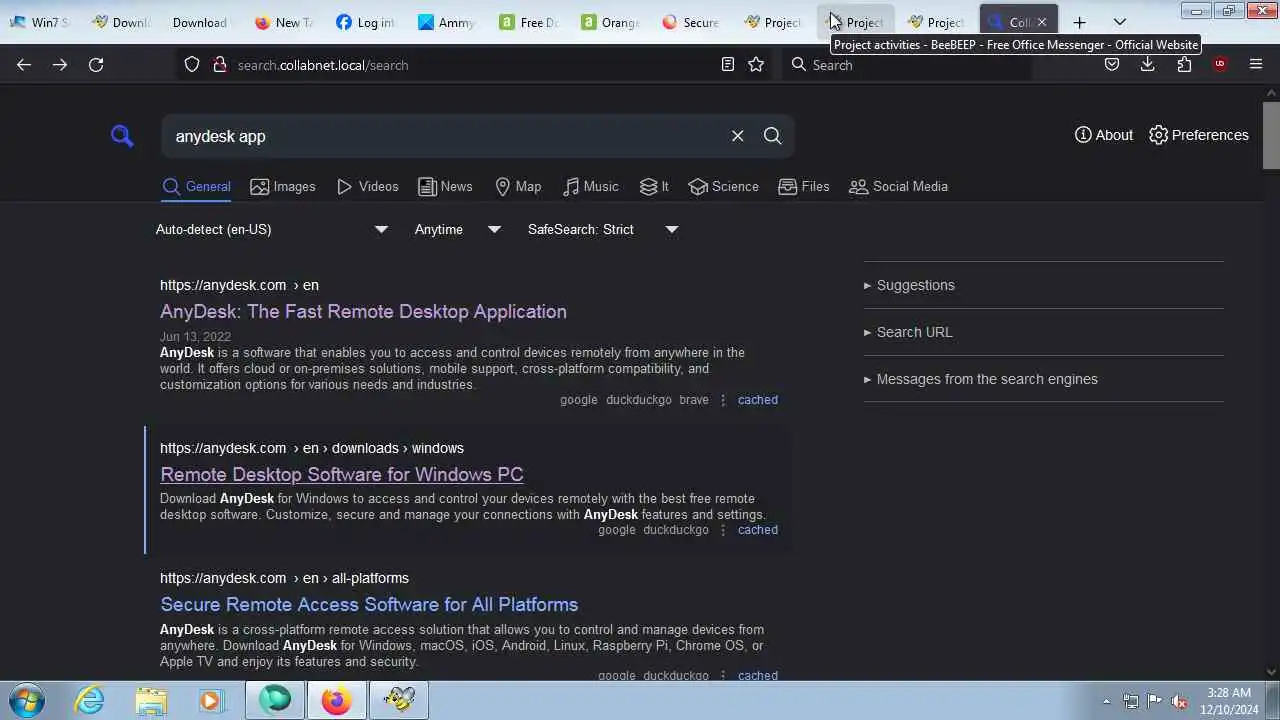Viewport: 1280px width, 720px height.
Task: Go forward with the browser forward arrow
Action: point(60,64)
